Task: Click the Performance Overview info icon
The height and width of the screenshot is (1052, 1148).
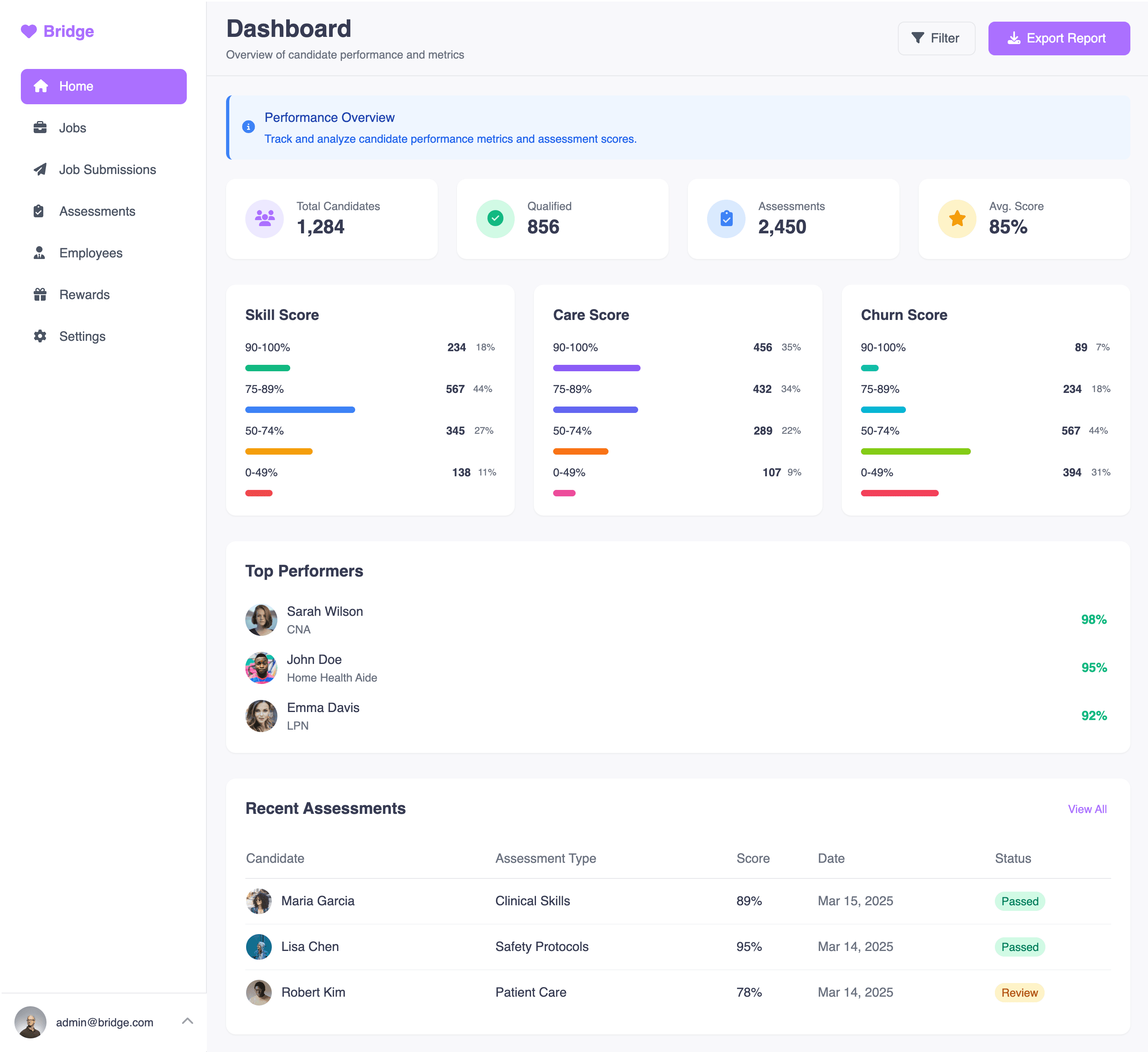Action: click(x=248, y=127)
